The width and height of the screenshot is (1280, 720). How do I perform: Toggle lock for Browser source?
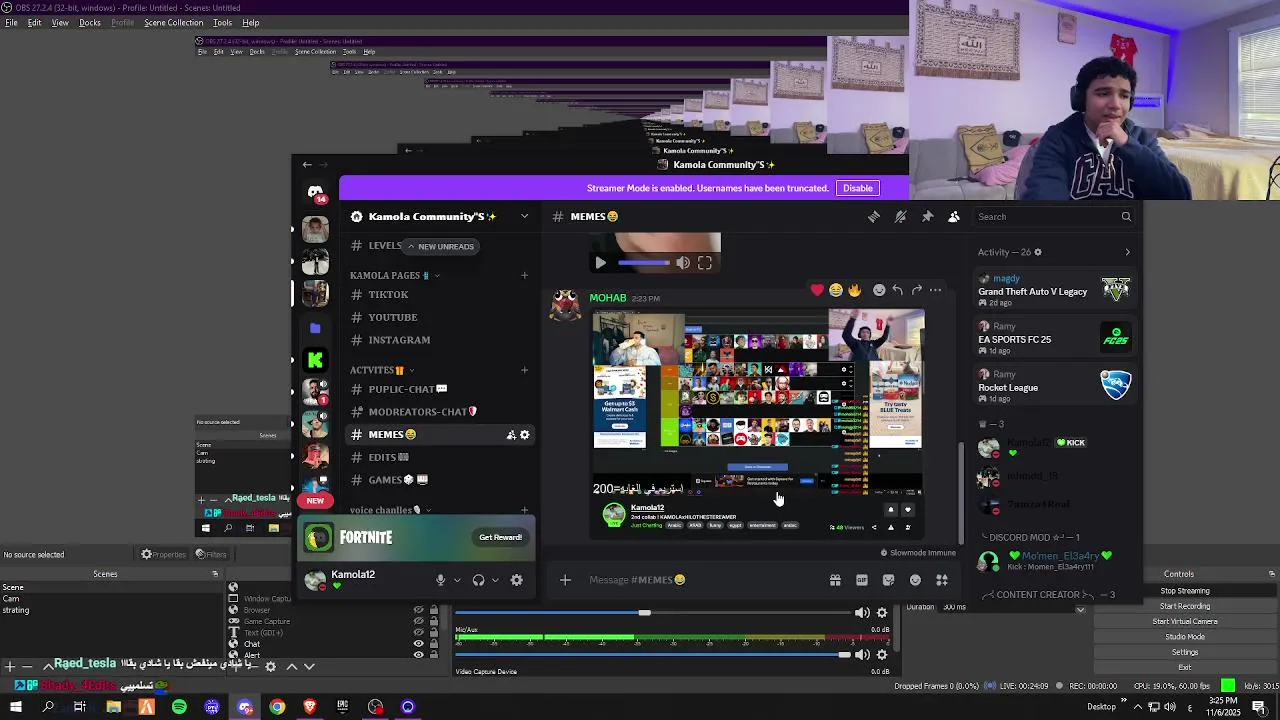(x=433, y=610)
